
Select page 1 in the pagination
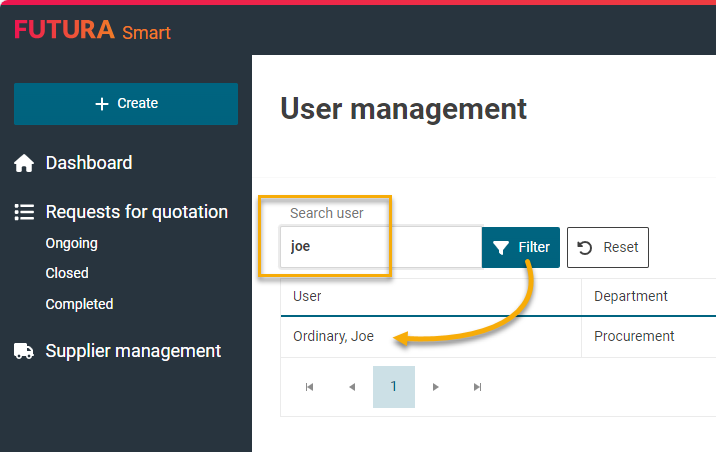click(x=394, y=387)
